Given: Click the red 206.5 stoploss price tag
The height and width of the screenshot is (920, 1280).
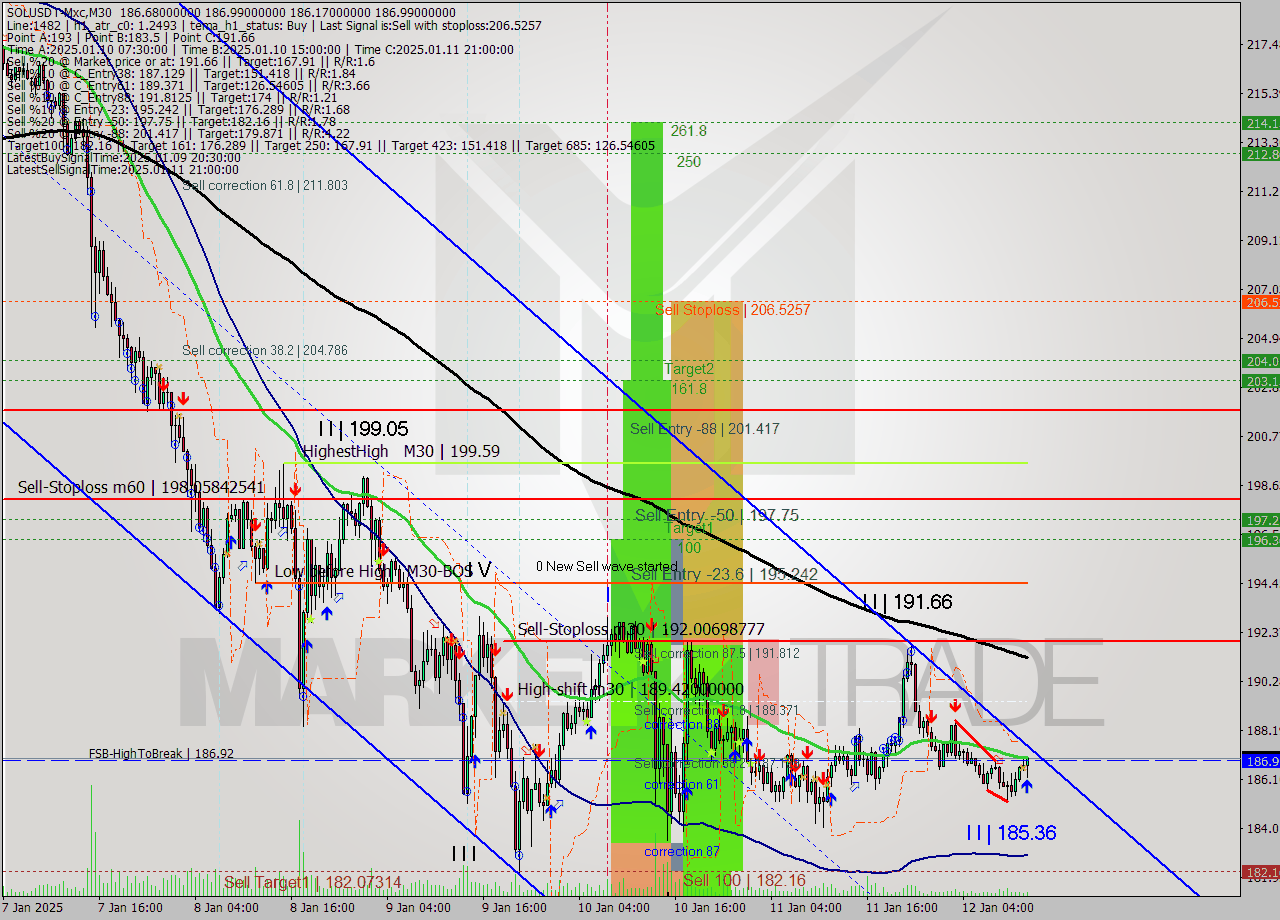Looking at the screenshot, I should coord(1260,302).
